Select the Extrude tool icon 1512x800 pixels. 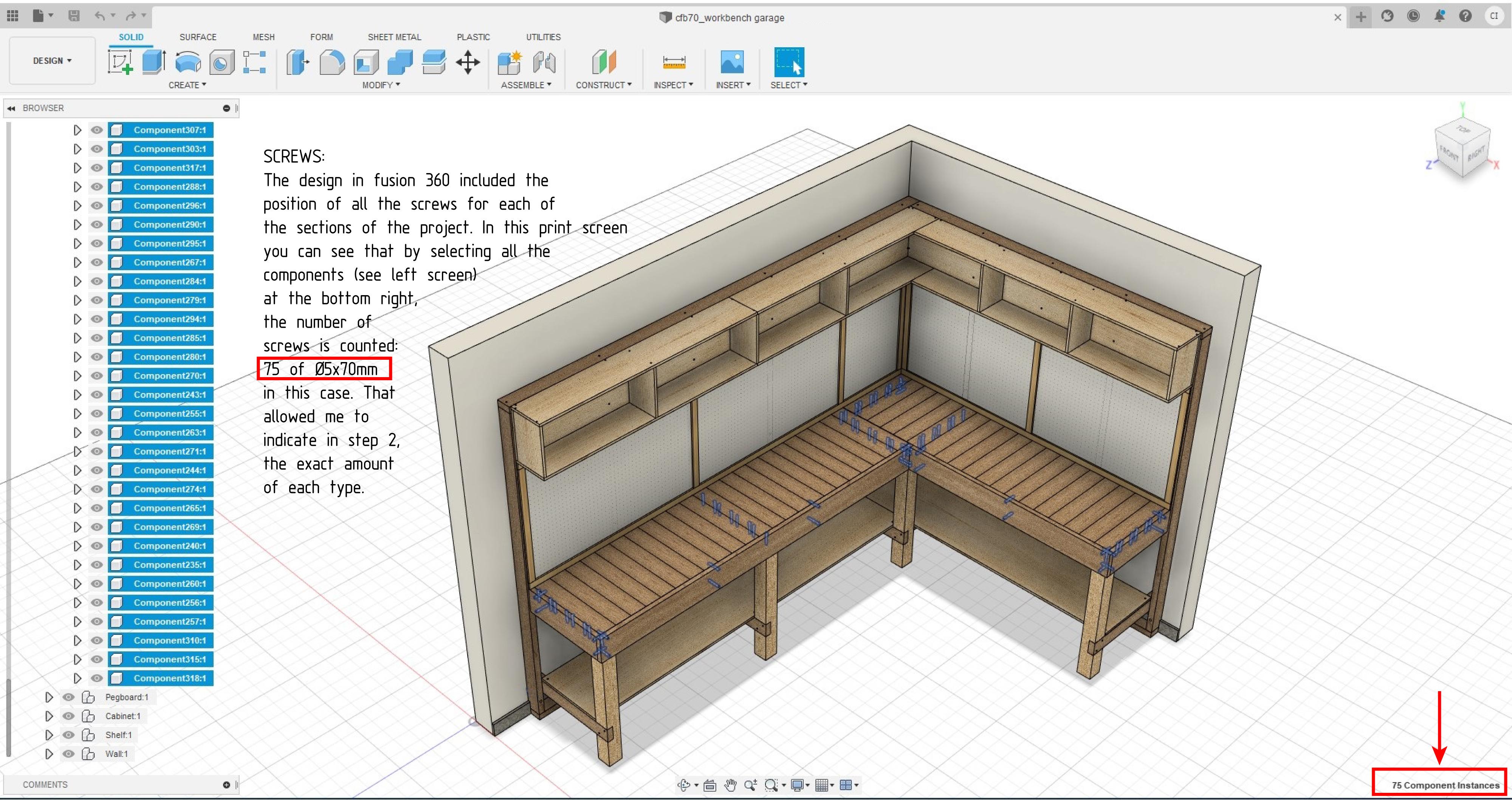point(154,62)
